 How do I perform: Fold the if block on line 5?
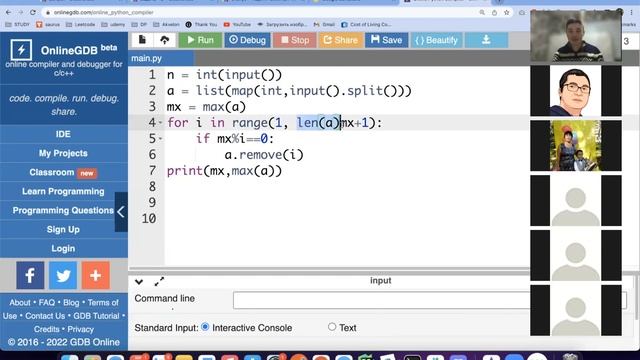(160, 139)
